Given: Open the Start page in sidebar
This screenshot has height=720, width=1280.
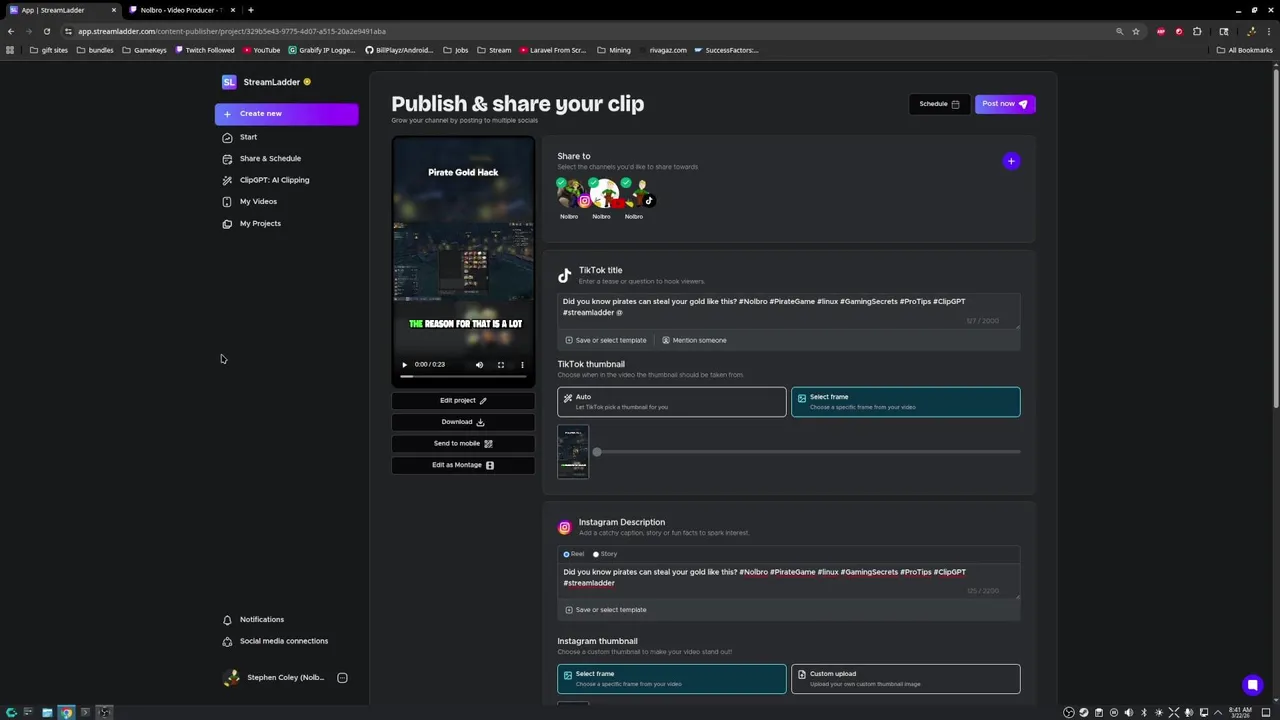Looking at the screenshot, I should click(248, 137).
